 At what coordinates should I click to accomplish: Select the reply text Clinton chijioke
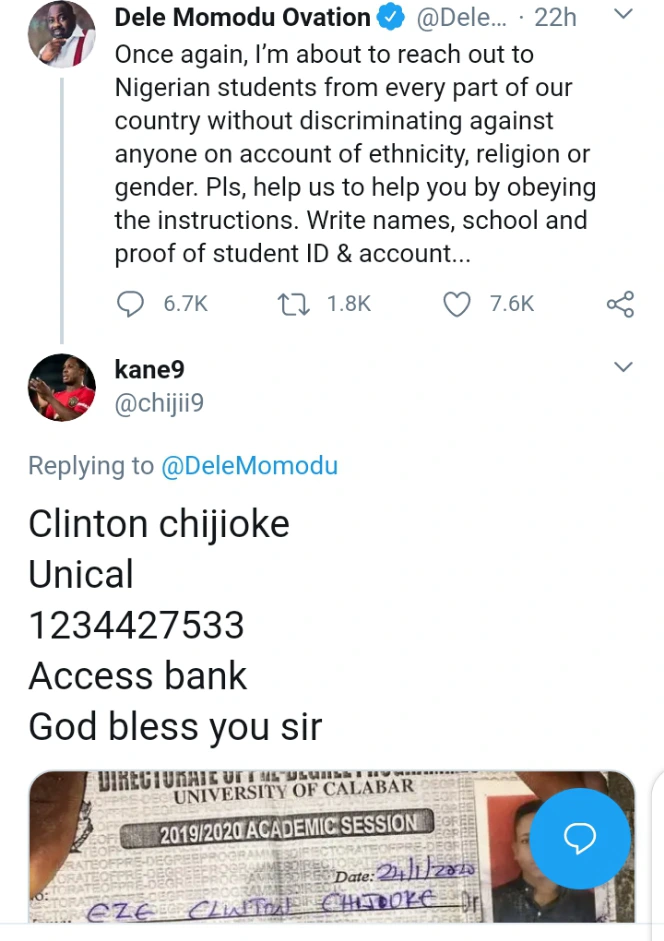click(159, 524)
